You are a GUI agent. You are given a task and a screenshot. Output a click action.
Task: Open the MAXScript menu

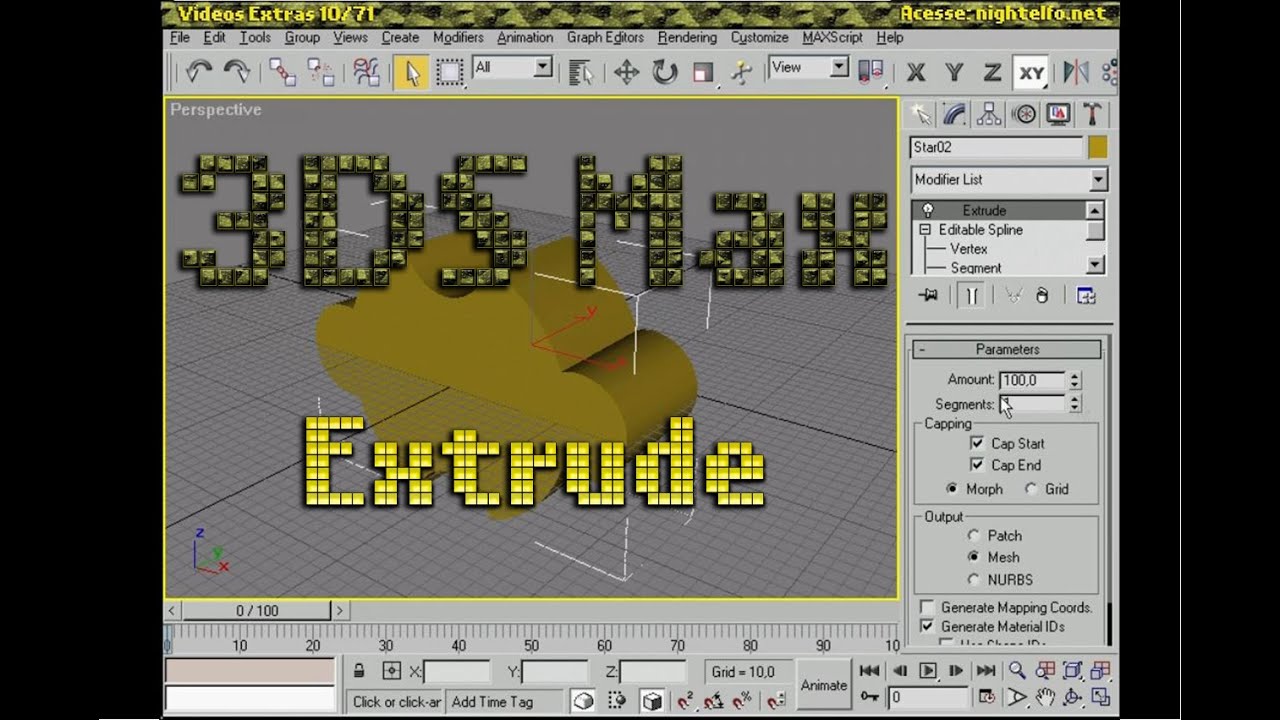(x=832, y=37)
